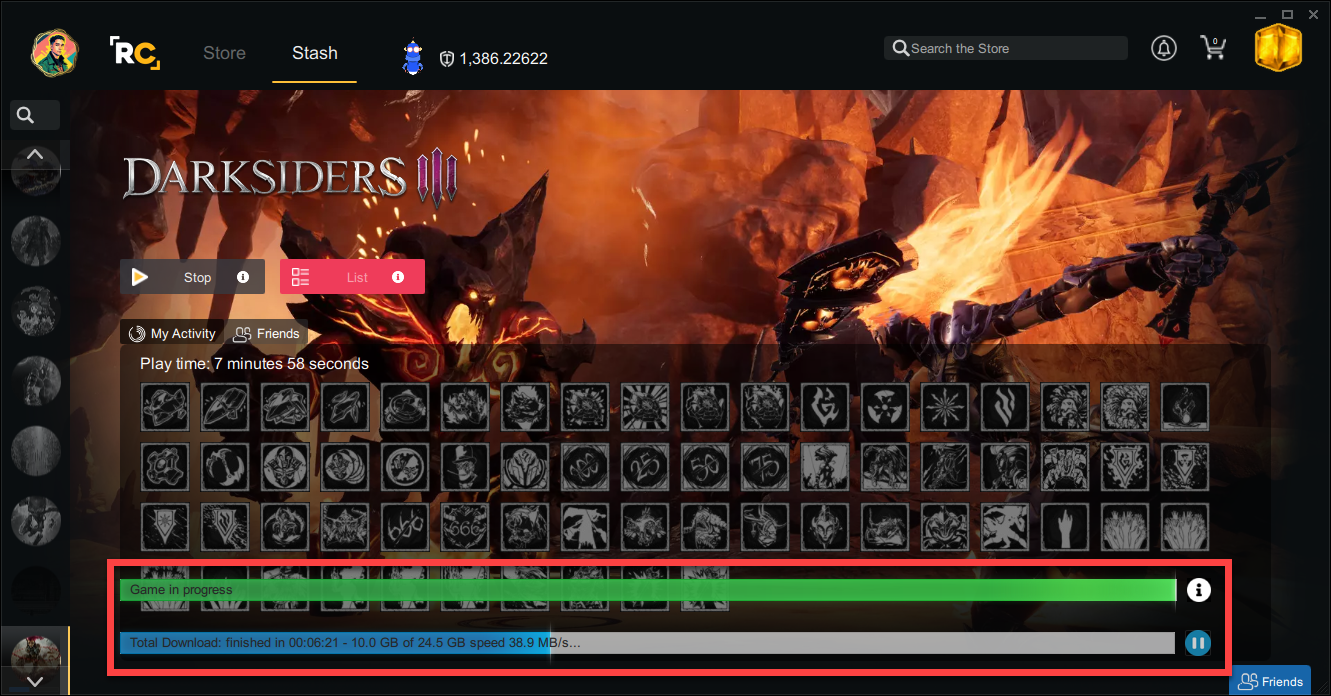1331x696 pixels.
Task: Click the green Game in progress bar
Action: pos(648,590)
